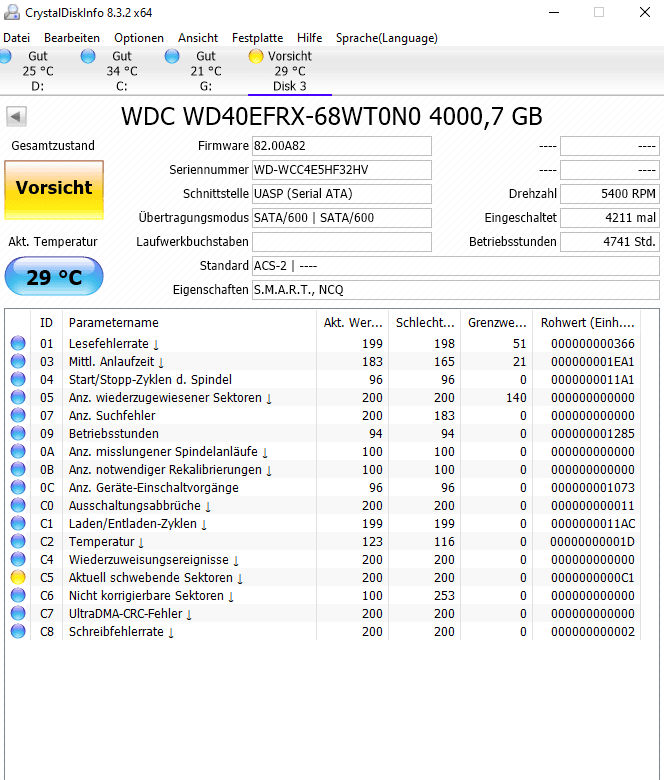This screenshot has width=664, height=780.
Task: Click the Firmware field 82.00A82
Action: click(342, 146)
